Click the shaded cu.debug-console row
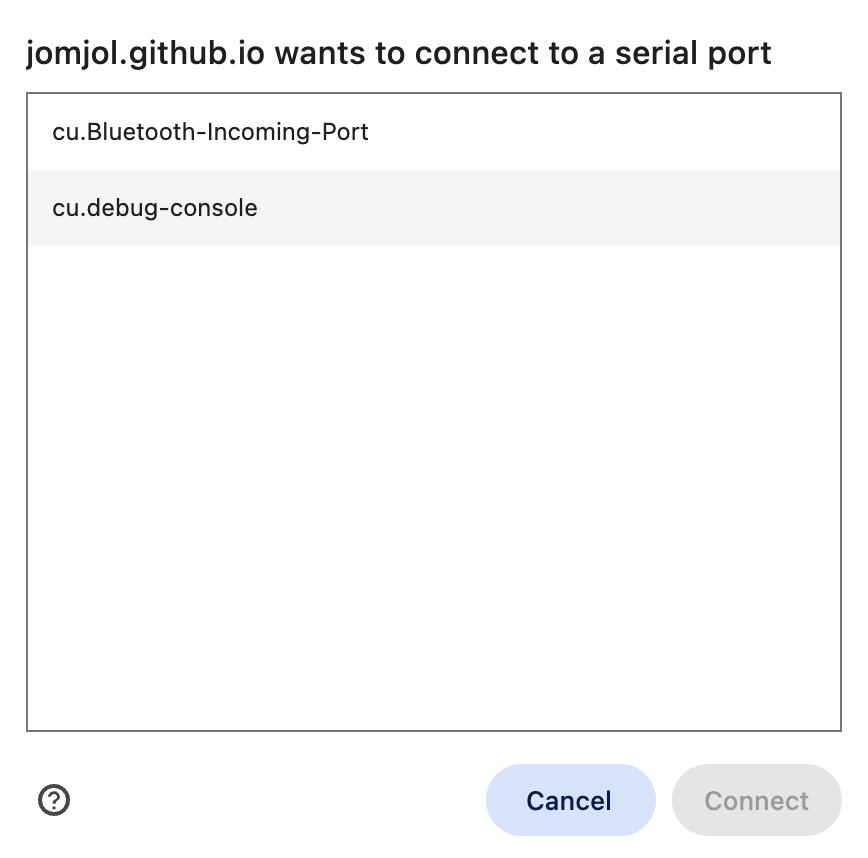 click(433, 208)
